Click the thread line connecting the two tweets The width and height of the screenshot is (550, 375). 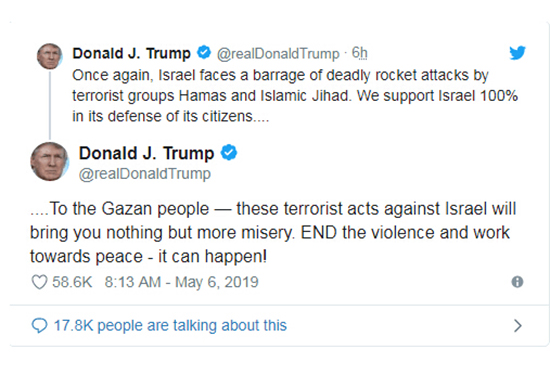50,105
